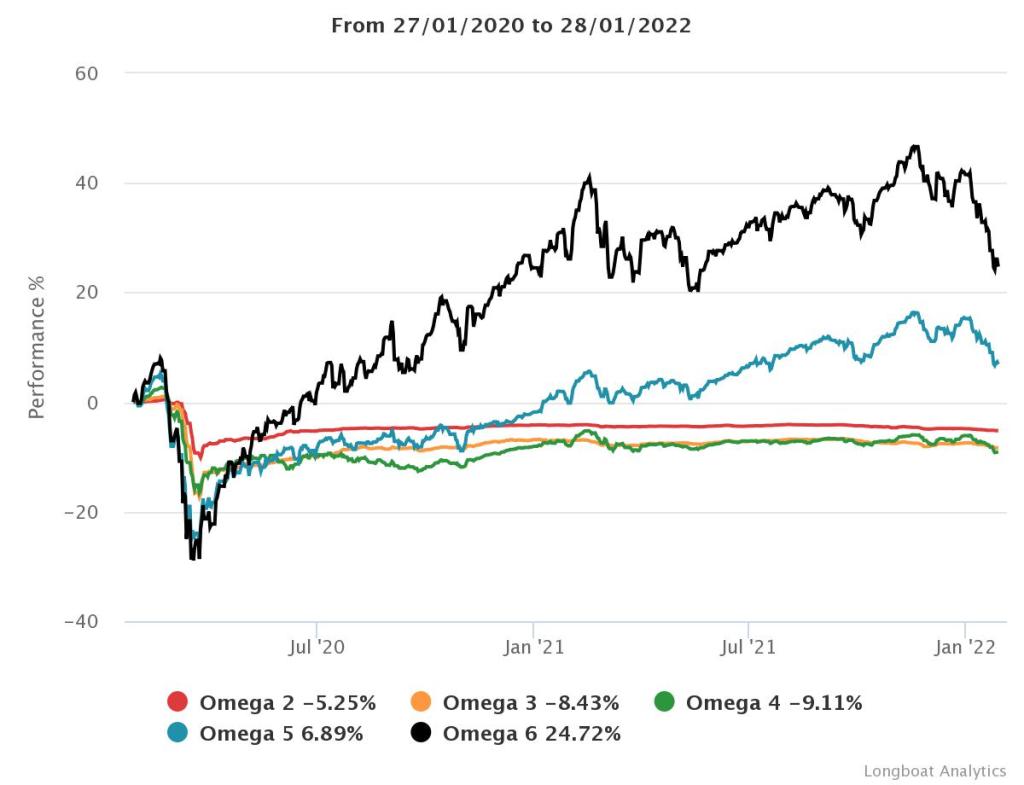
Task: Toggle the Omega 4 -9.11% legend text
Action: point(773,703)
